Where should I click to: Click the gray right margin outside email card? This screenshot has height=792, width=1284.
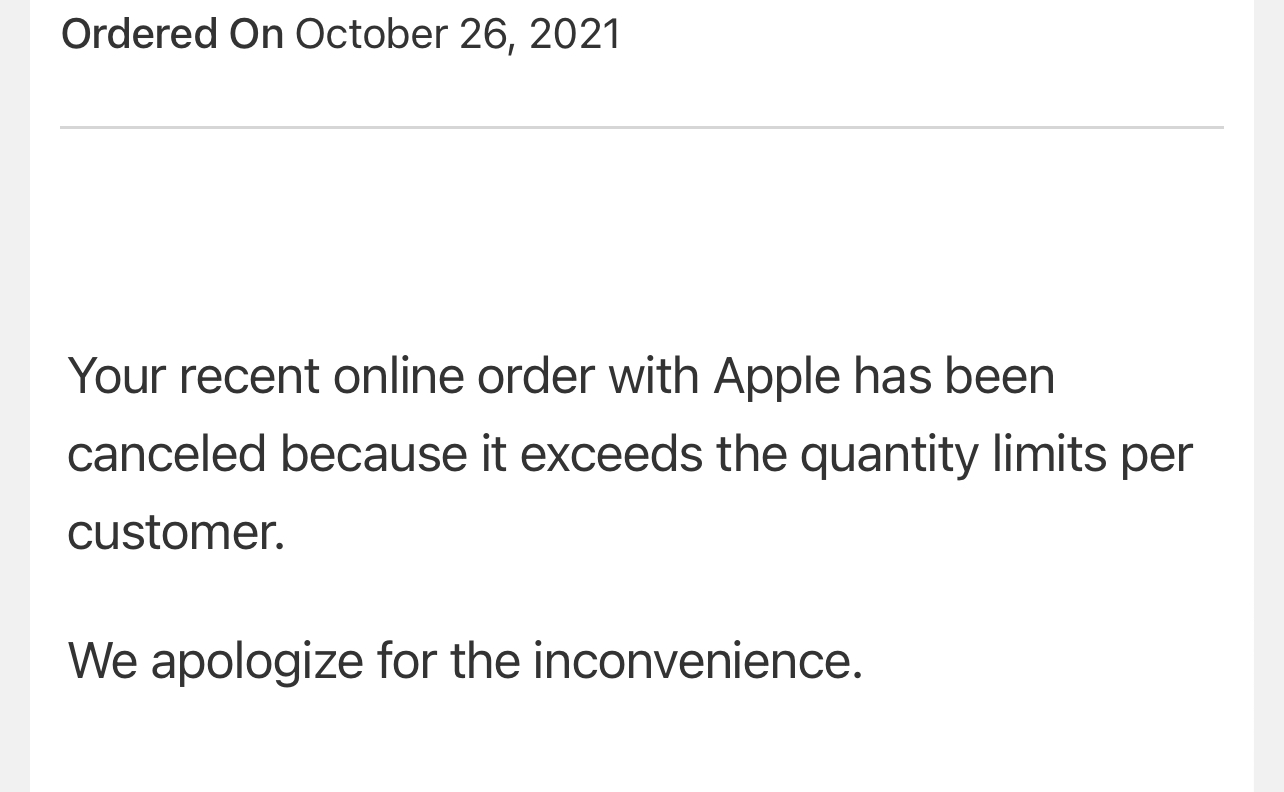click(x=1268, y=400)
